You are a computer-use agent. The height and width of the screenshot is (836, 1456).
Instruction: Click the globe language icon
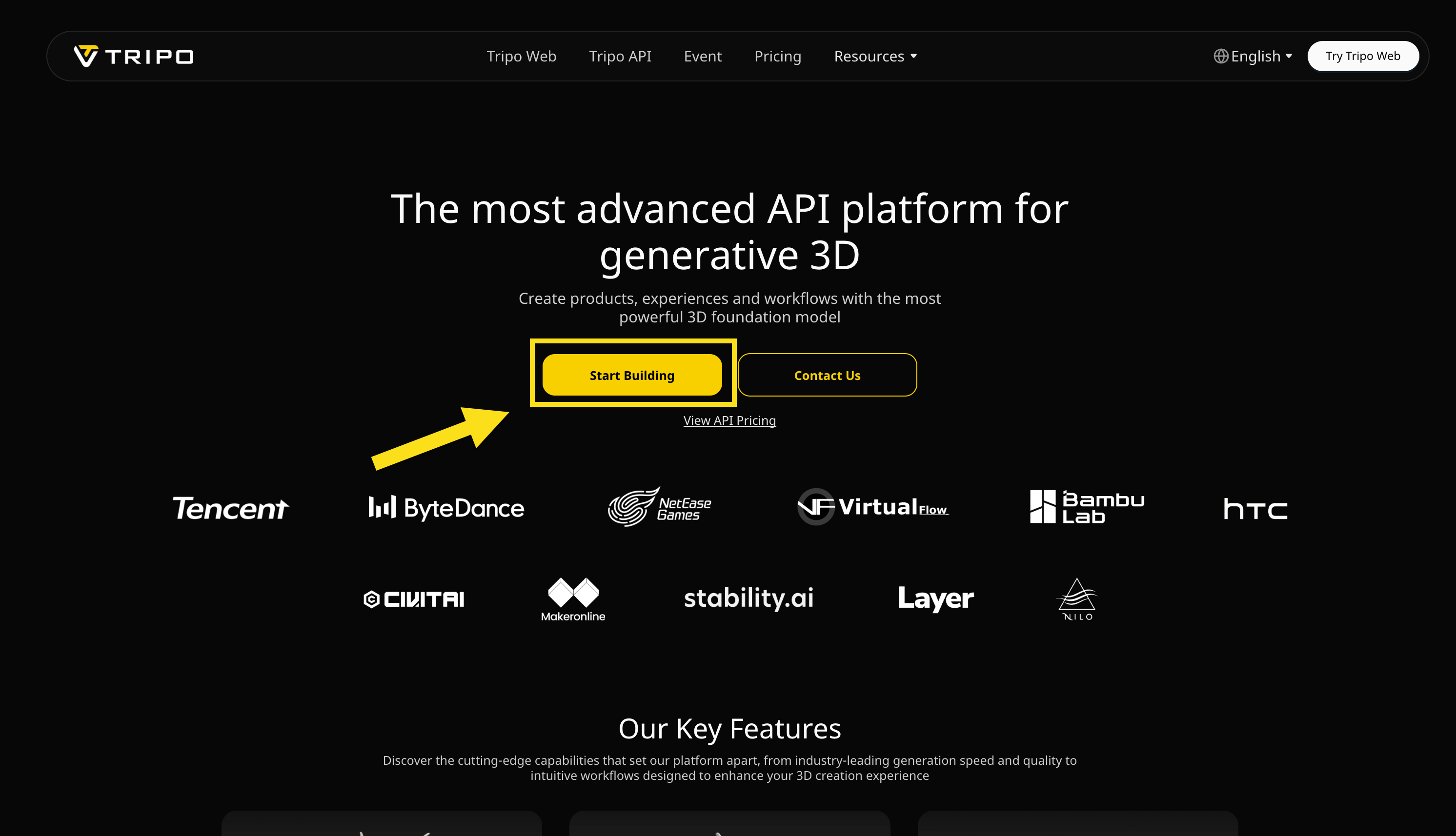coord(1220,56)
